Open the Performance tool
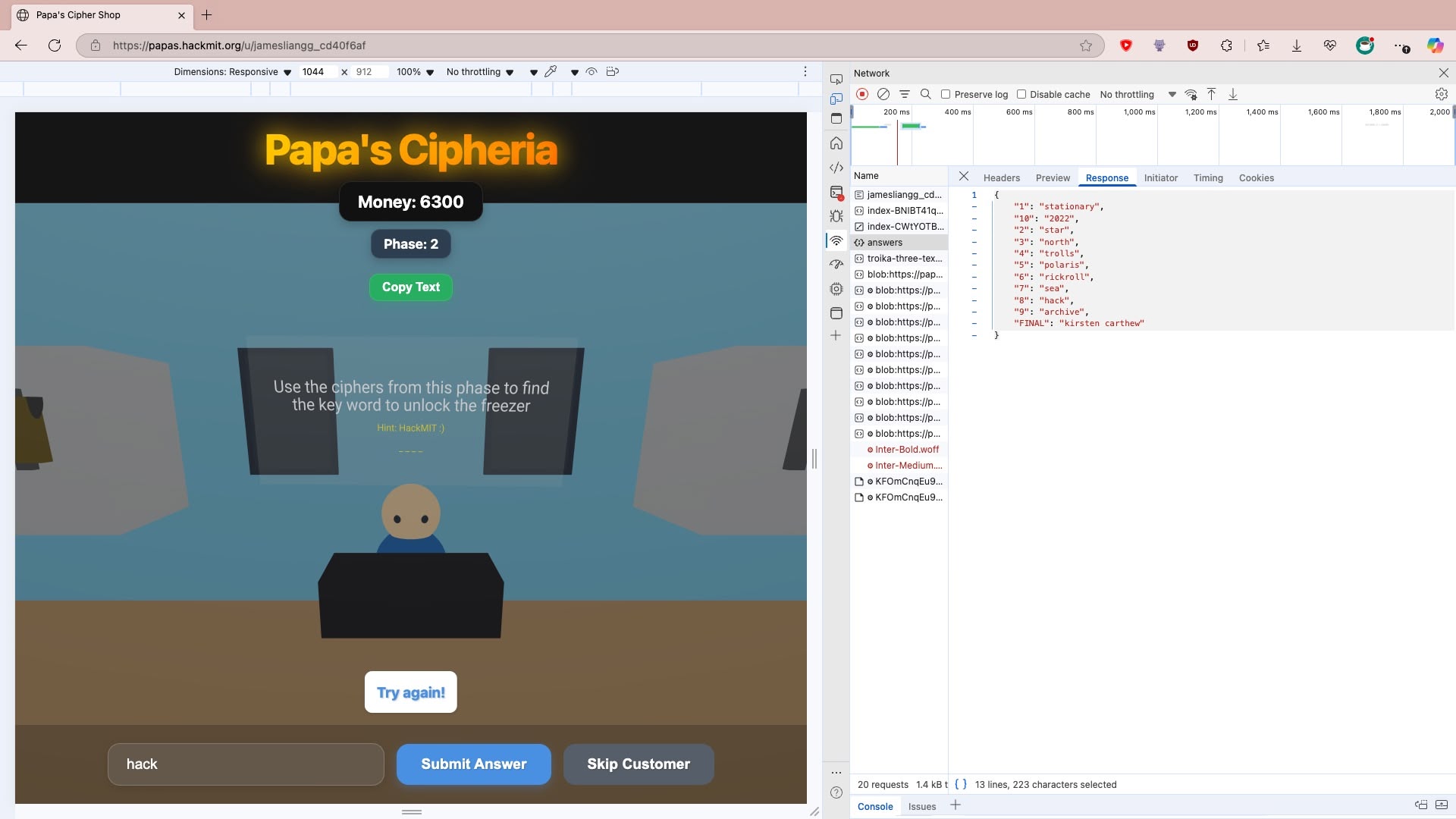The height and width of the screenshot is (819, 1456). point(836,265)
